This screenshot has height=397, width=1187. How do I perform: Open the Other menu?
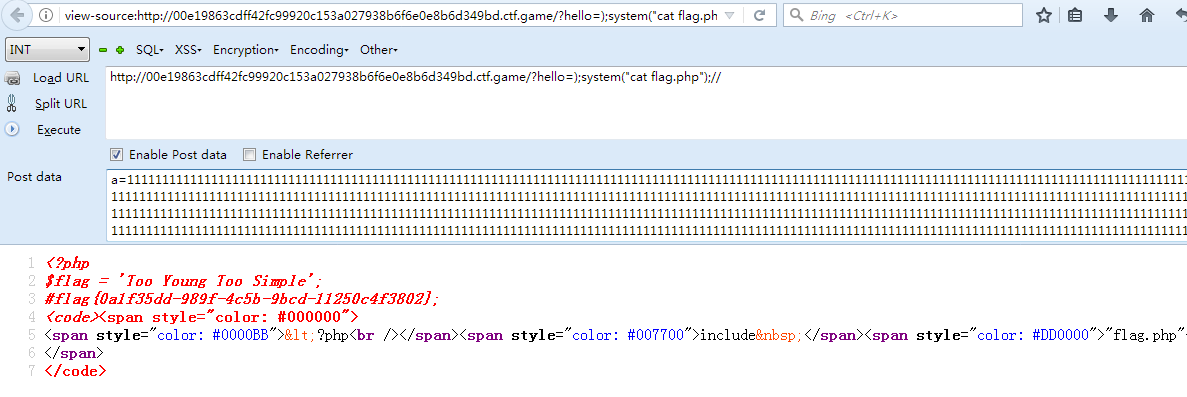coord(379,50)
